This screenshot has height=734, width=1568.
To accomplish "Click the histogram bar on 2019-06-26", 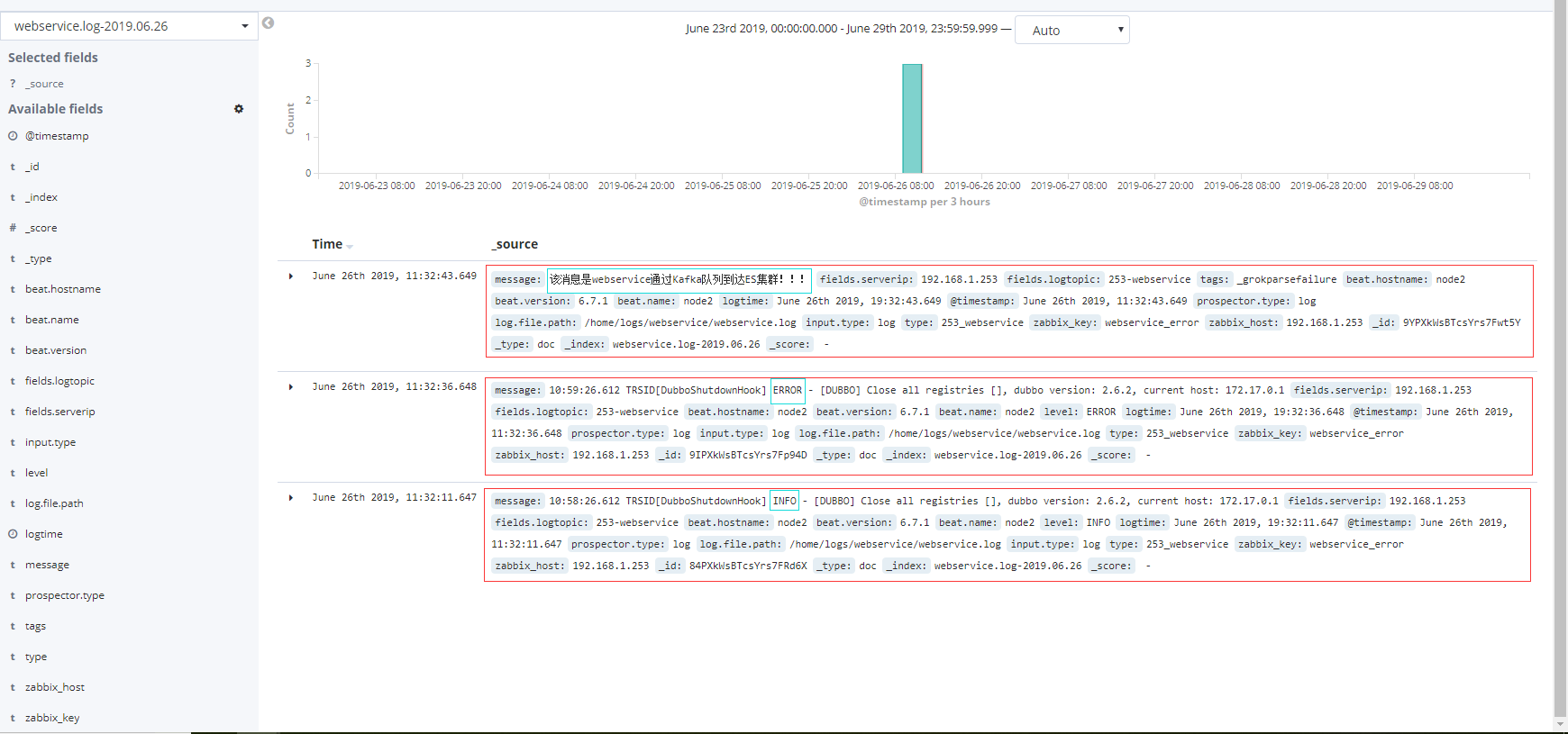I will pos(912,118).
